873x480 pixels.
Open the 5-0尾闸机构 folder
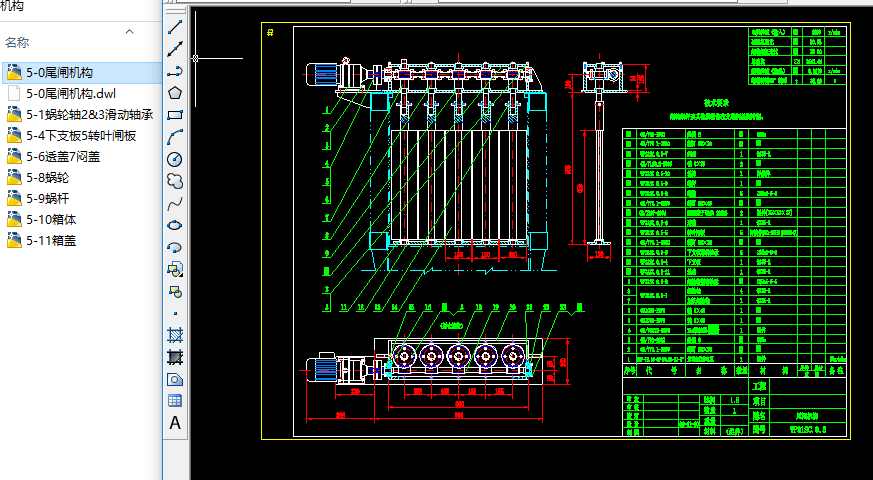(59, 72)
